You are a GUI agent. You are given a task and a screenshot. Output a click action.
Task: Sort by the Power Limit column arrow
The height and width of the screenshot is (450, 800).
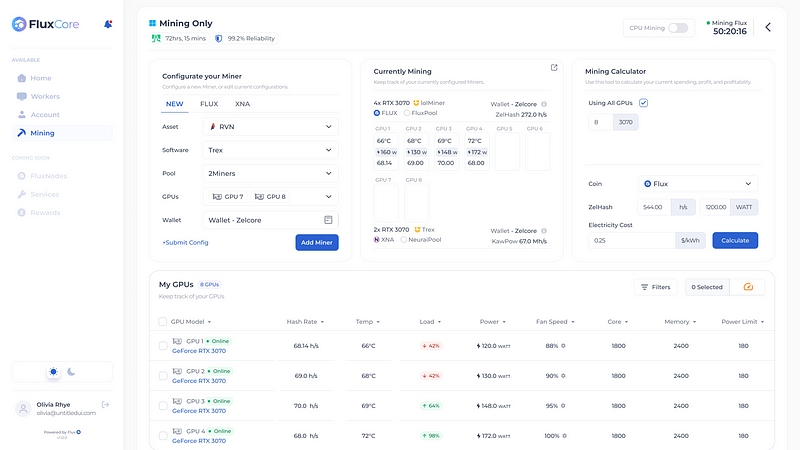pos(762,322)
